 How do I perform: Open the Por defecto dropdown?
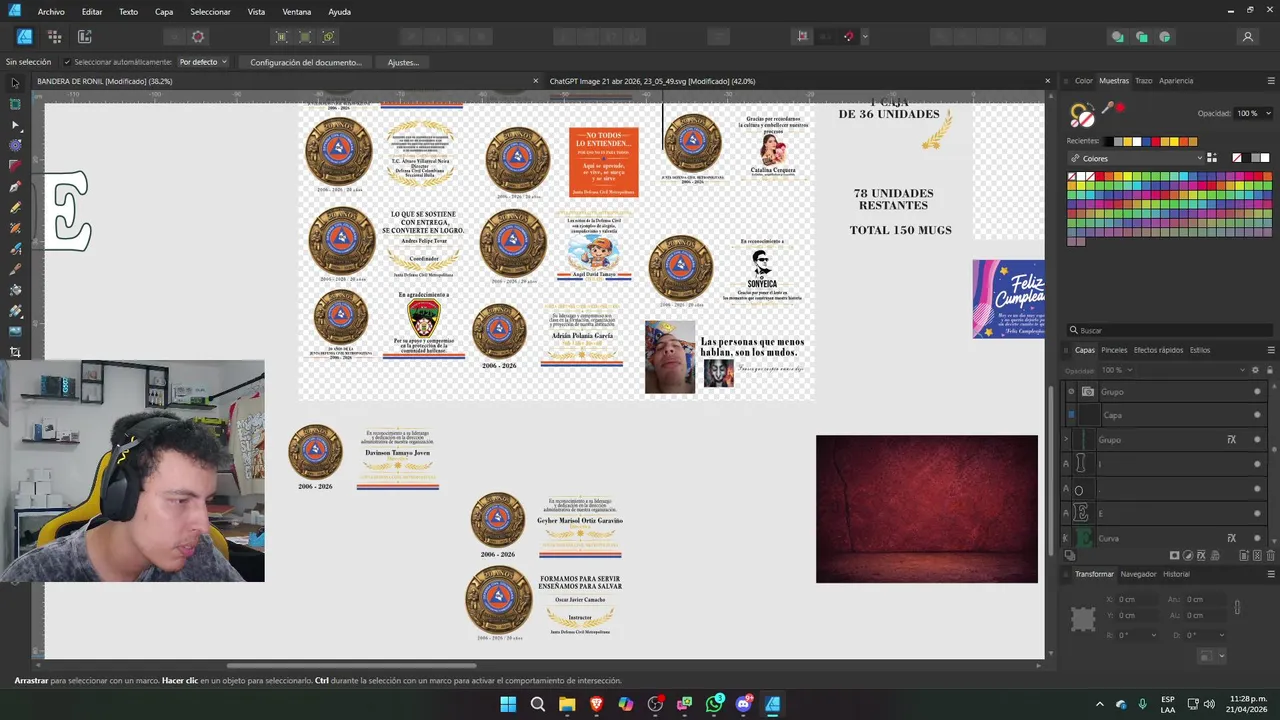(x=203, y=62)
